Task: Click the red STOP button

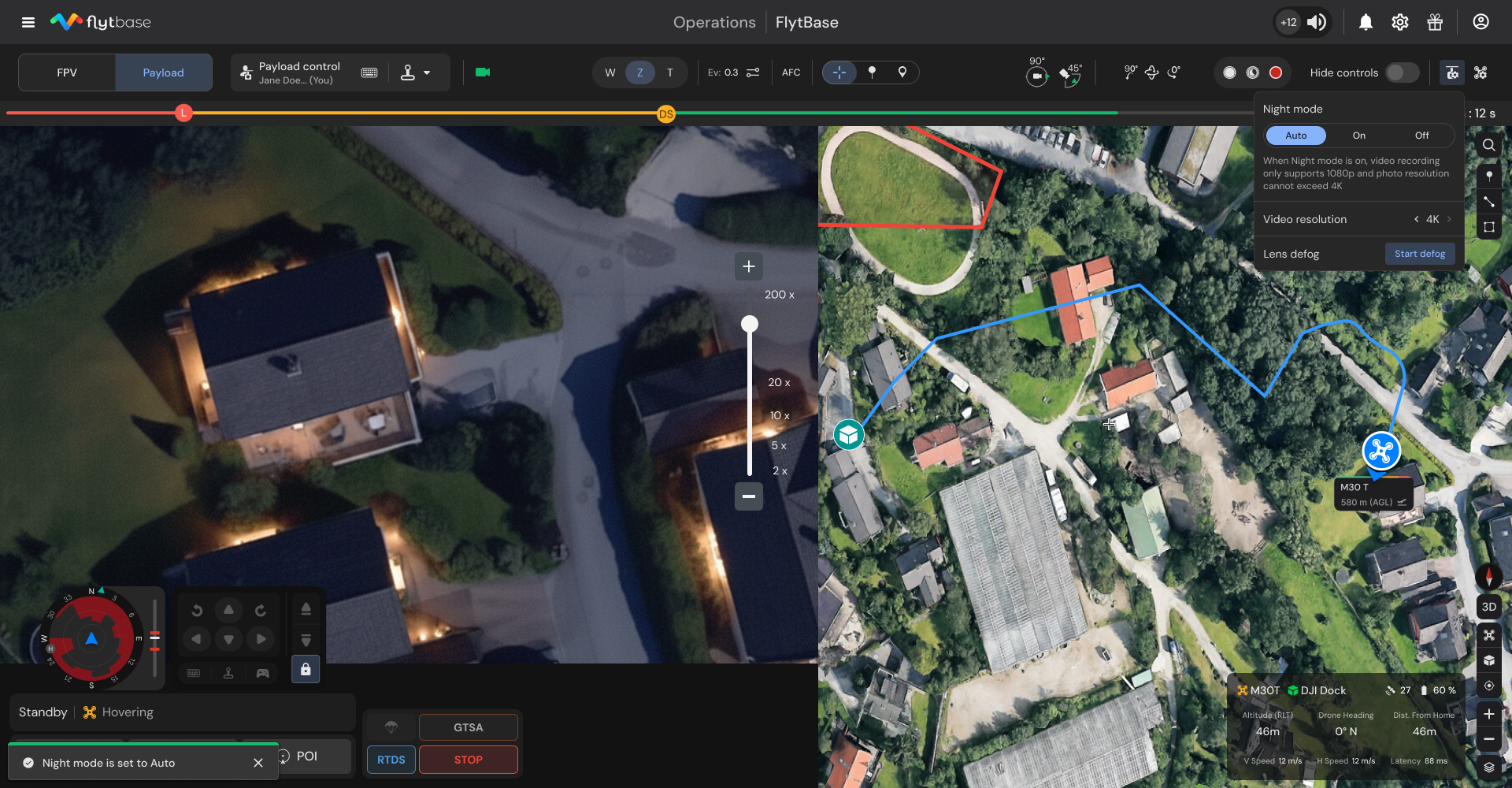Action: (469, 760)
